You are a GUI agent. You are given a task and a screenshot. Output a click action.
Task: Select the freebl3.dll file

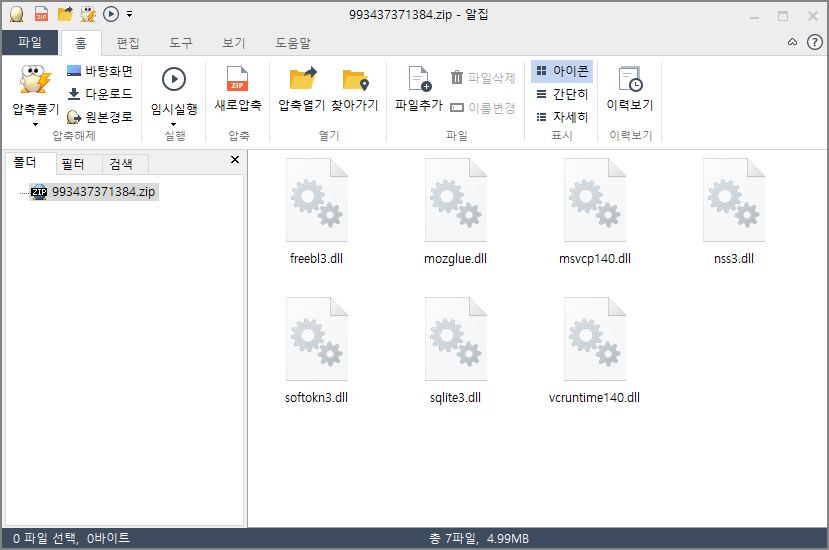(316, 212)
